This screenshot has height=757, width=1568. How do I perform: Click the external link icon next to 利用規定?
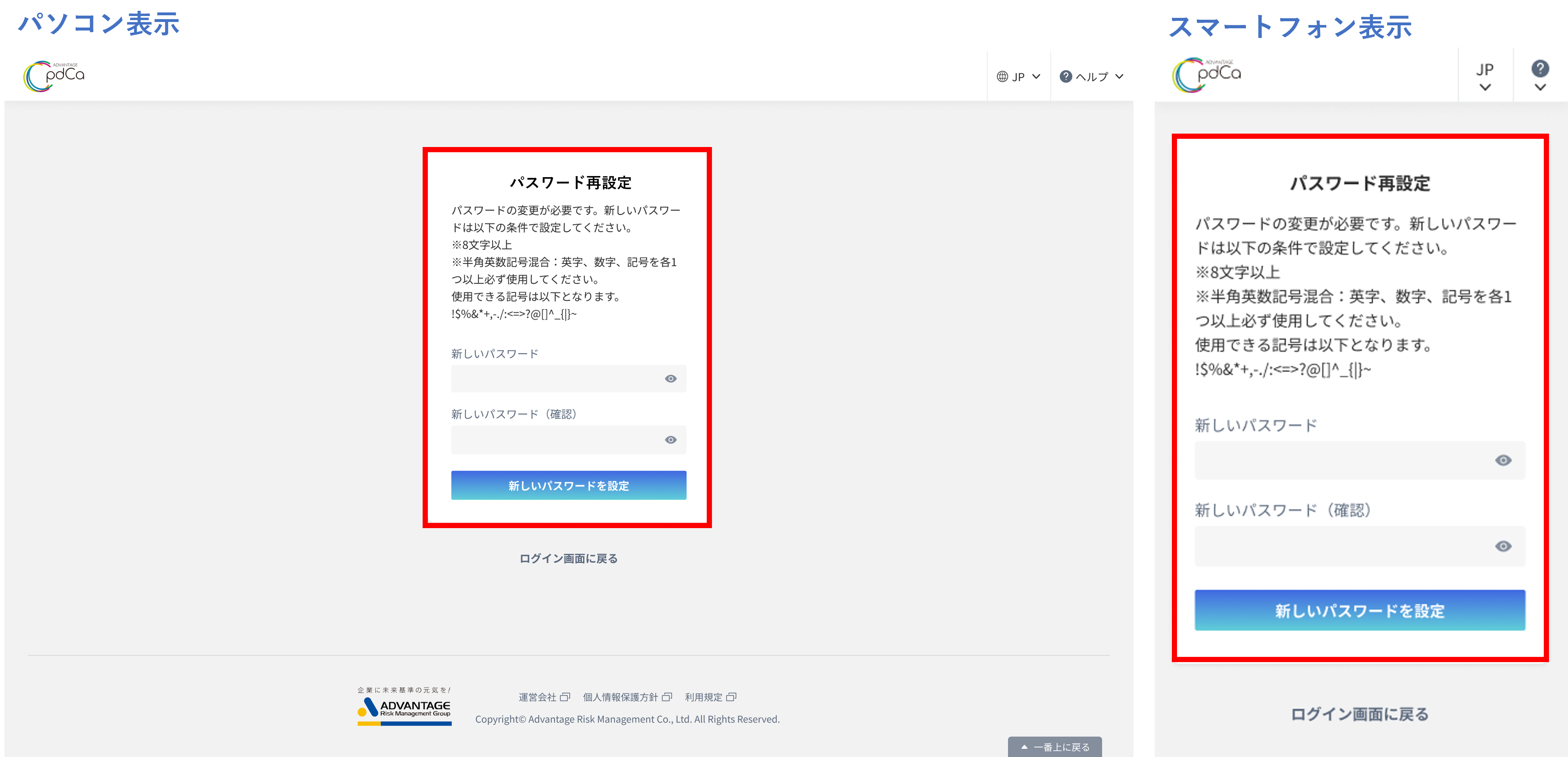731,697
